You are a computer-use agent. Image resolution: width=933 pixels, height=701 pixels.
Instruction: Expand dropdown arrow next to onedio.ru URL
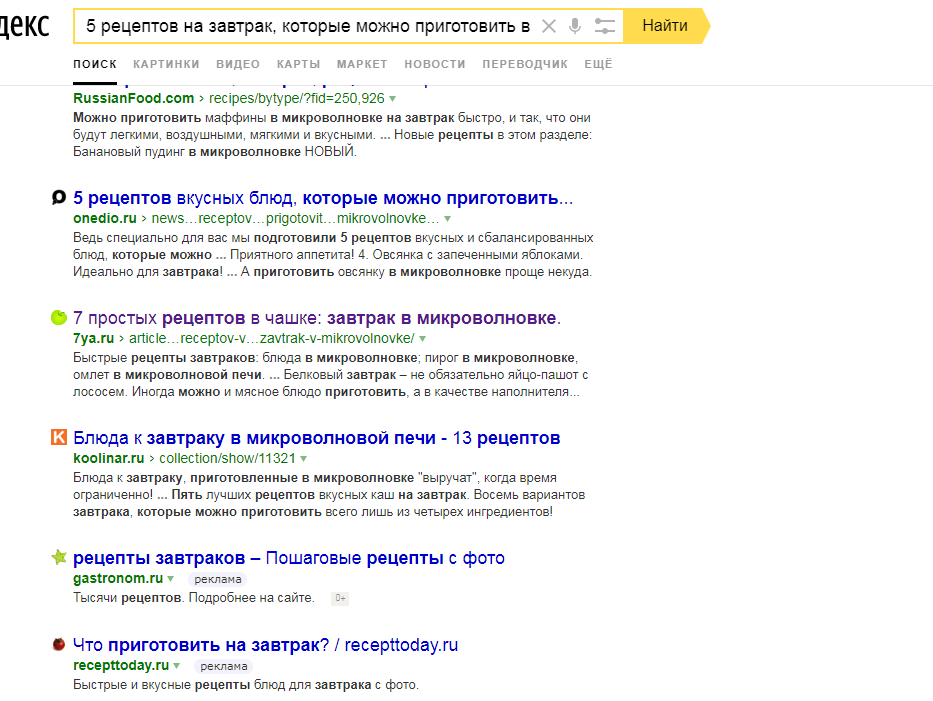[447, 219]
